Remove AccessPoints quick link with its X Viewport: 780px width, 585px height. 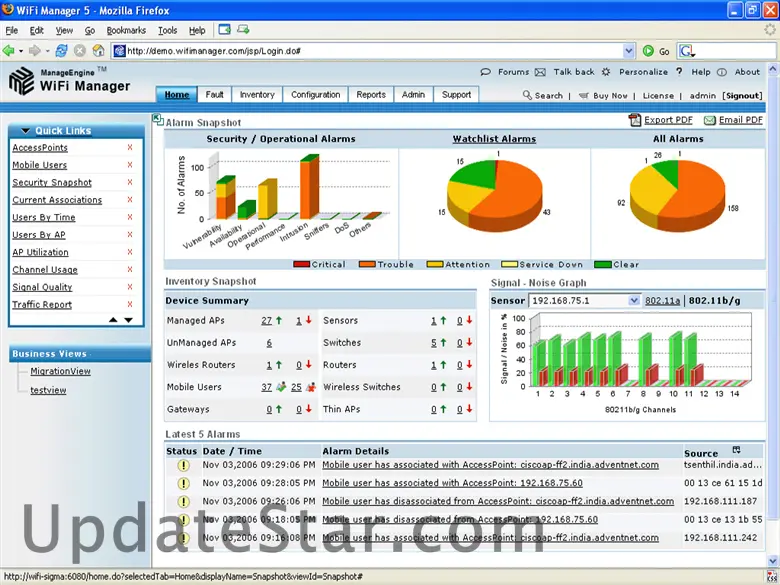tap(130, 147)
